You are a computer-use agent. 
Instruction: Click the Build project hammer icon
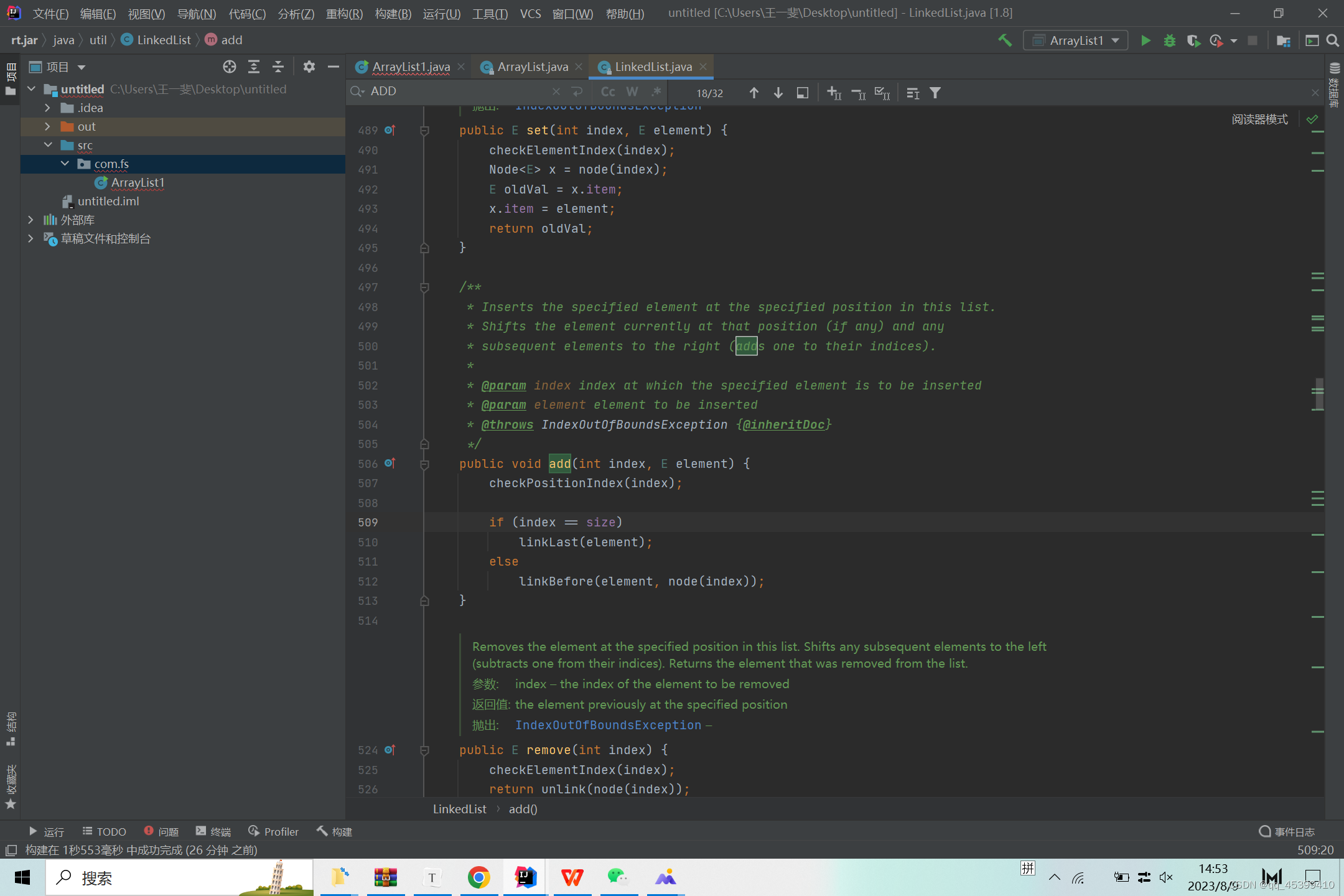[1005, 40]
